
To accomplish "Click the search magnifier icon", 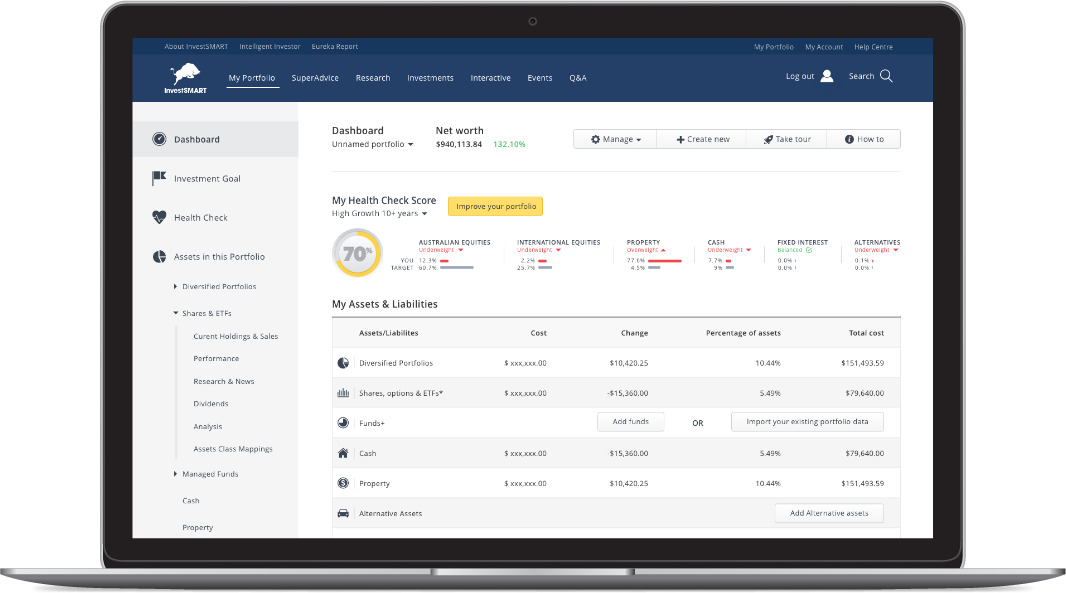I will 886,76.
